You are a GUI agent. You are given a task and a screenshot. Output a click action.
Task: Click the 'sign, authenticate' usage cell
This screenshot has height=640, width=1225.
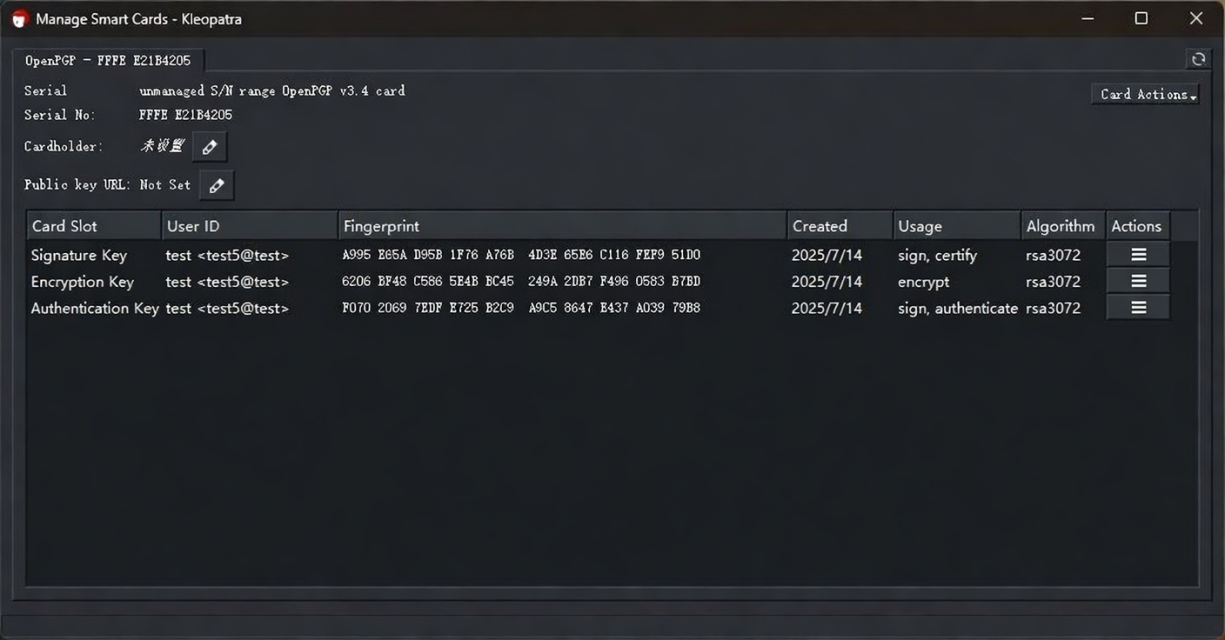[958, 308]
